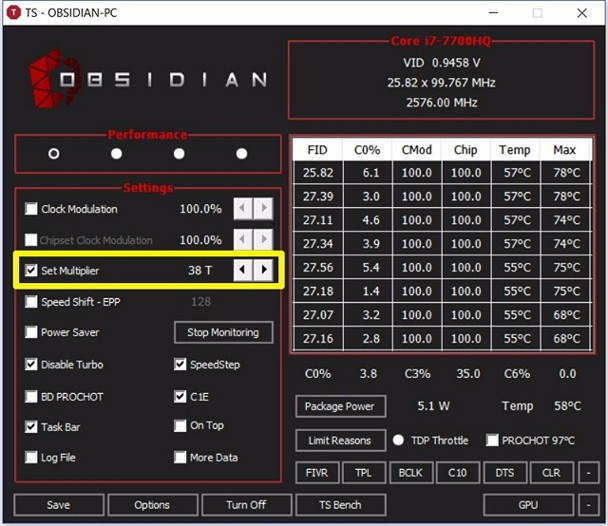Uncheck the Disable Turbo checkbox
This screenshot has height=526, width=608.
coord(32,365)
